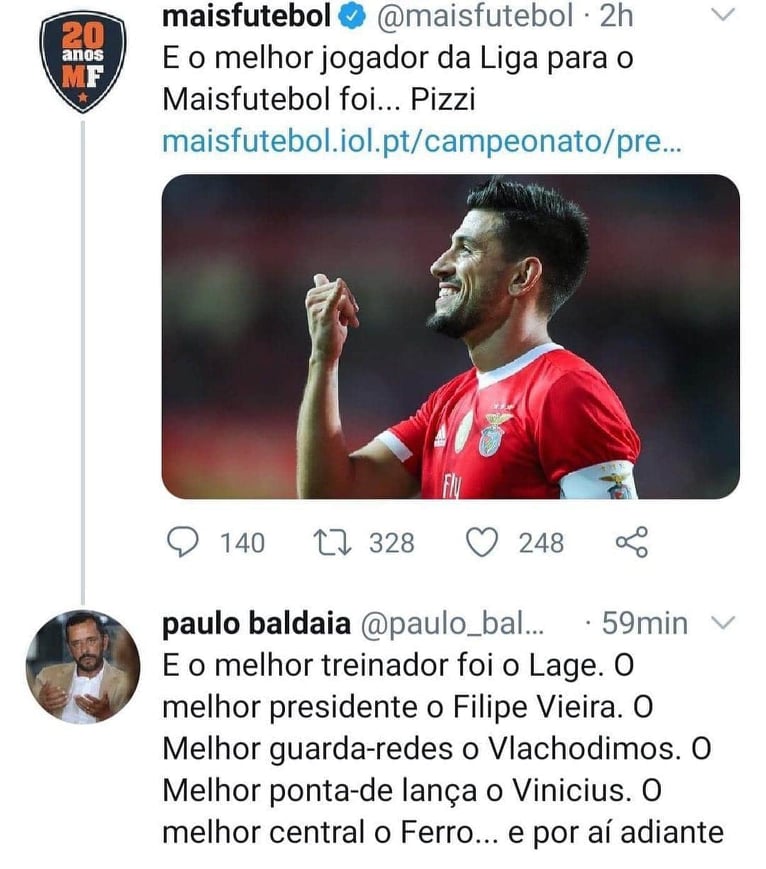766x869 pixels.
Task: Expand the maisfutebol tweet options chevron
Action: (724, 14)
